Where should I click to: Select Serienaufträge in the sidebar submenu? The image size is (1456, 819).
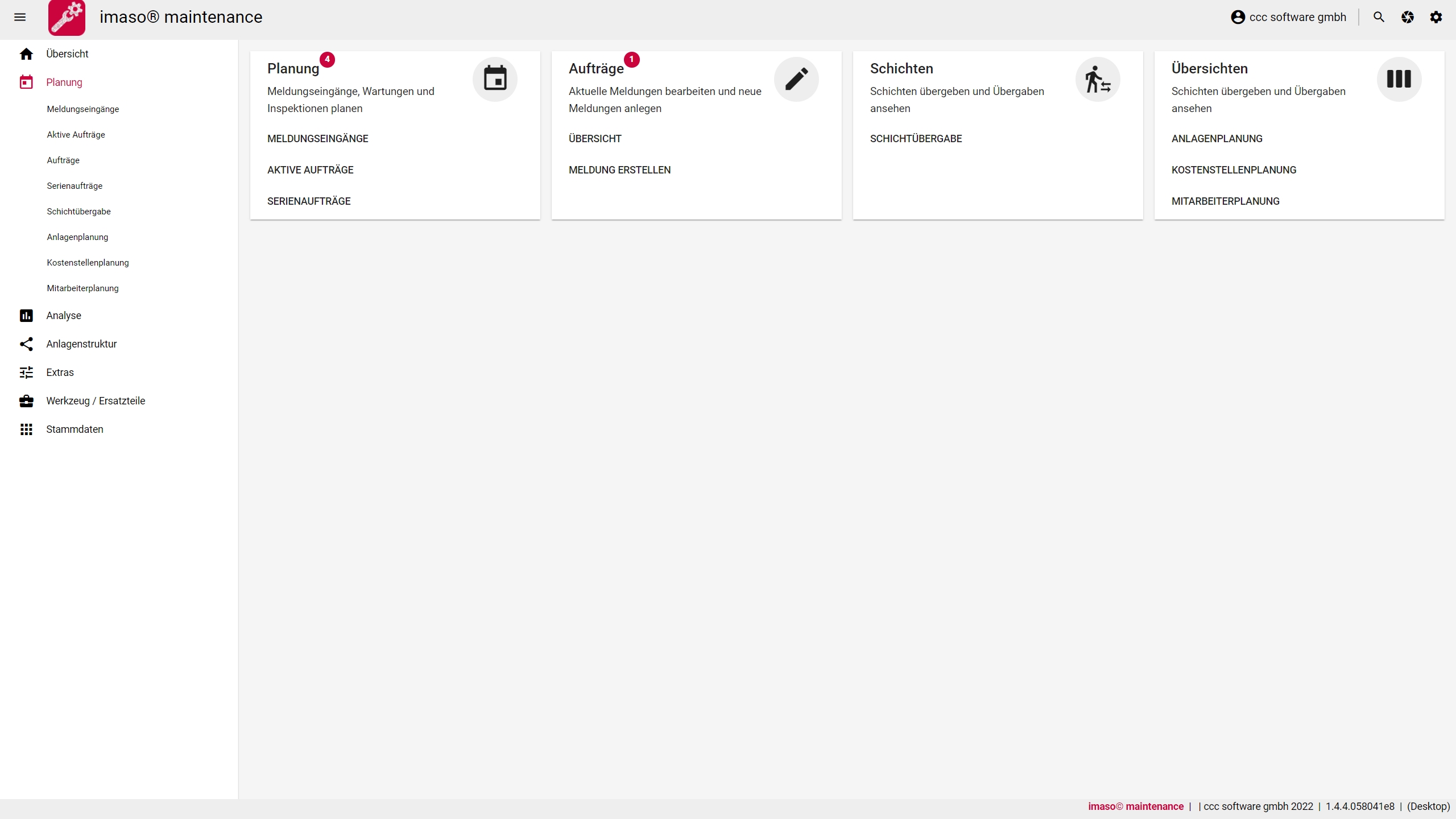coord(75,186)
